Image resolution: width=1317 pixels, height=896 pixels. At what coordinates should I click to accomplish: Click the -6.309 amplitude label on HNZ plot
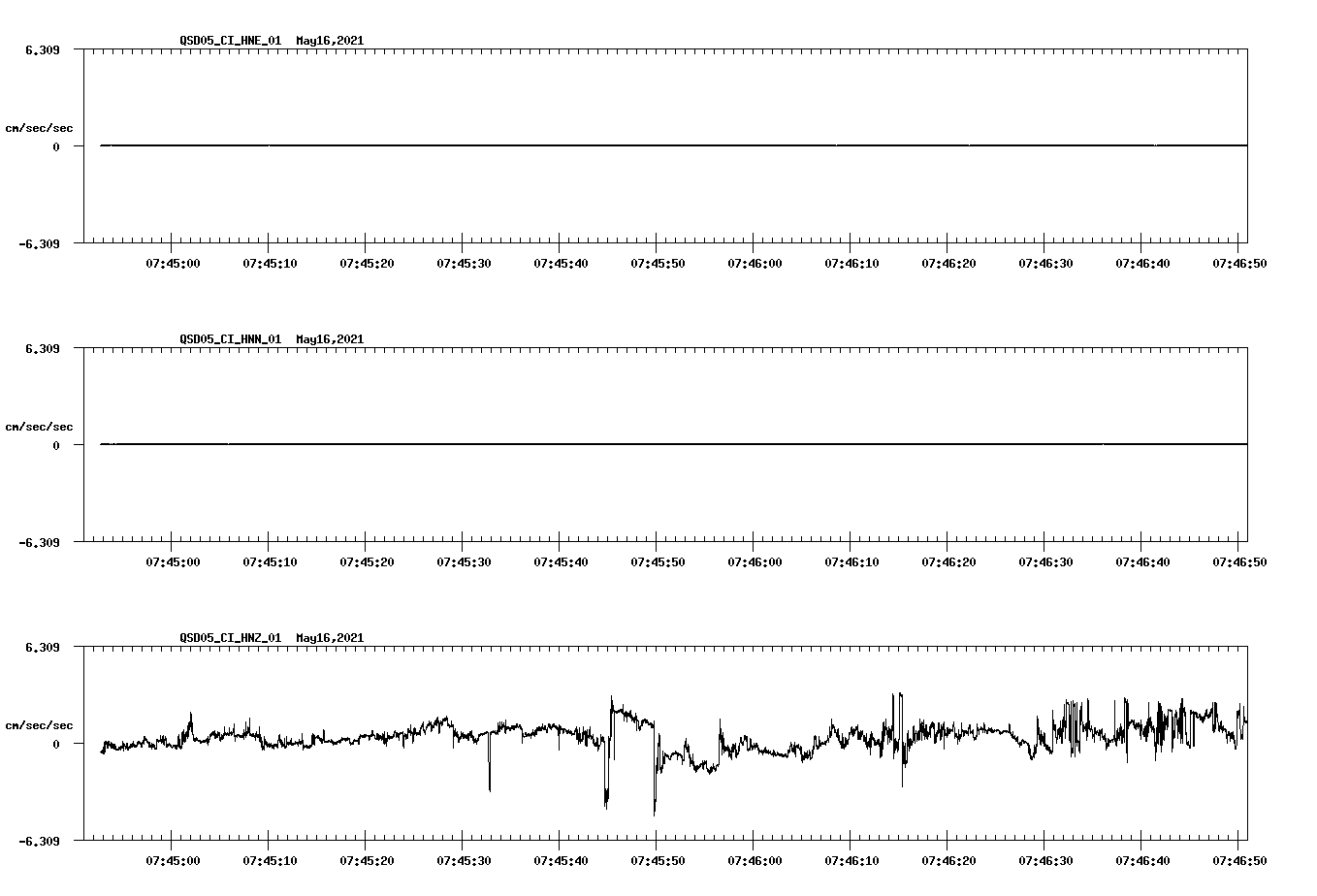(x=37, y=841)
